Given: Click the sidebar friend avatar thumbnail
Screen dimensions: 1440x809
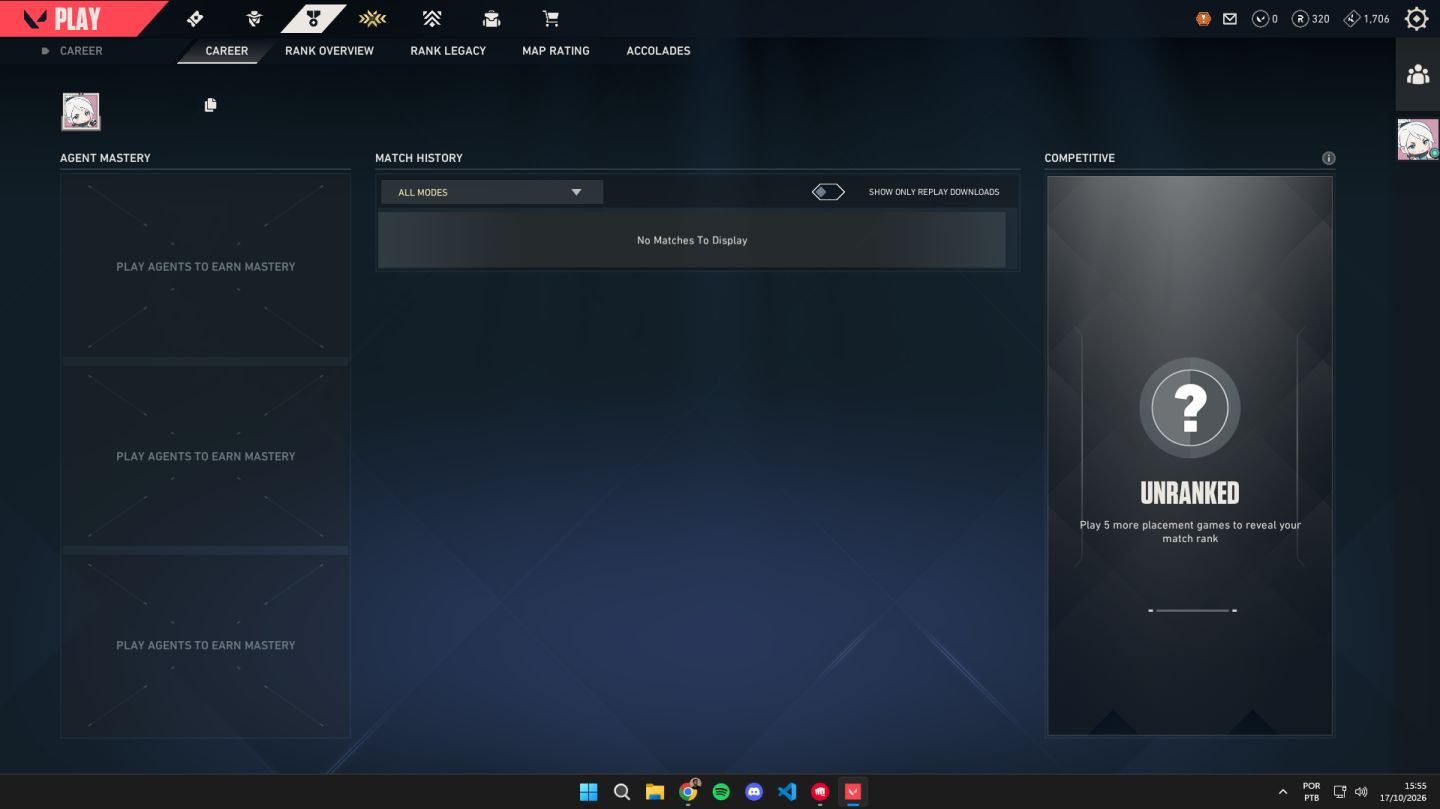Looking at the screenshot, I should point(1417,139).
